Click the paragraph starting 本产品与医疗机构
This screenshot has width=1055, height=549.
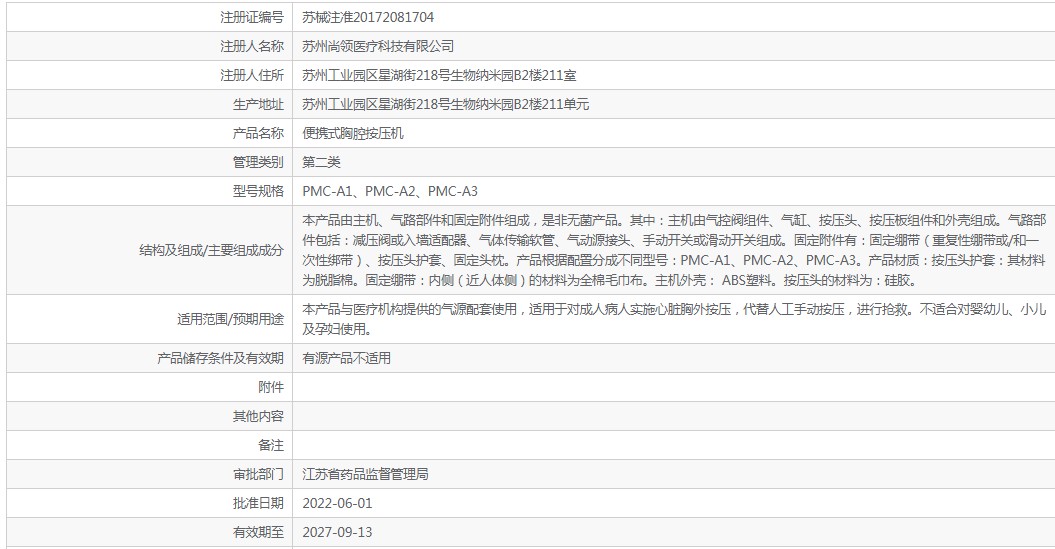point(674,319)
